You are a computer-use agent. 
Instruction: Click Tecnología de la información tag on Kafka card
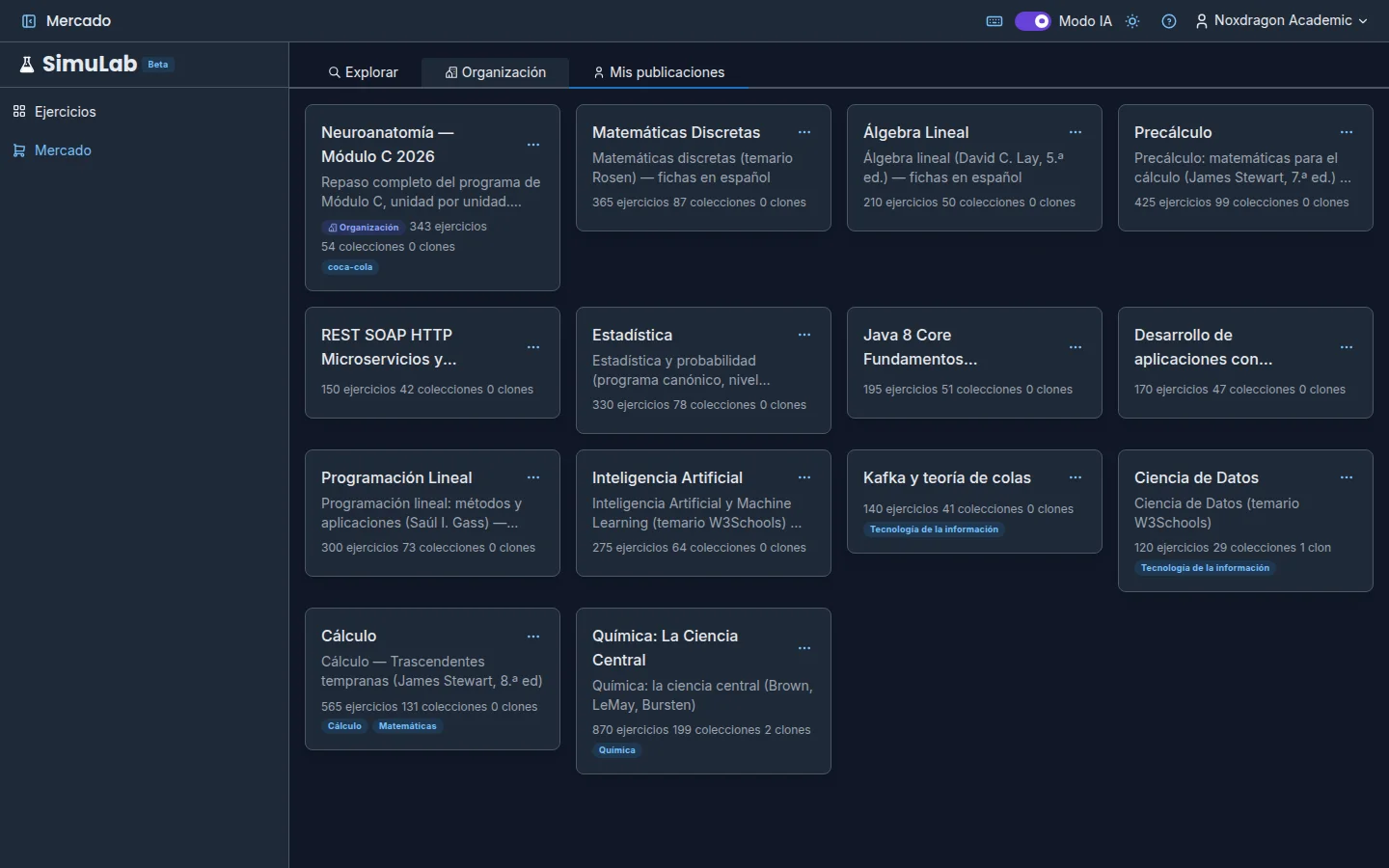934,529
